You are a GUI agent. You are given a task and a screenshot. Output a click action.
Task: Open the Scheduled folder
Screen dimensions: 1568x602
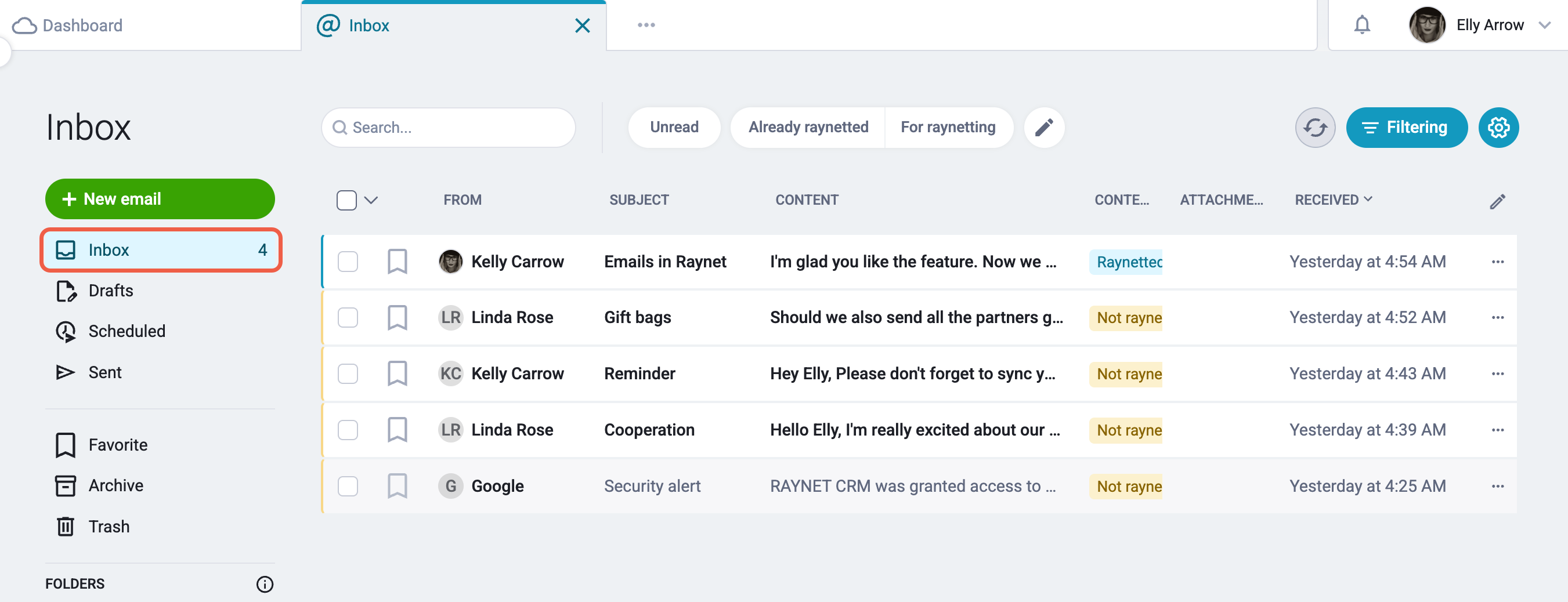pos(110,332)
